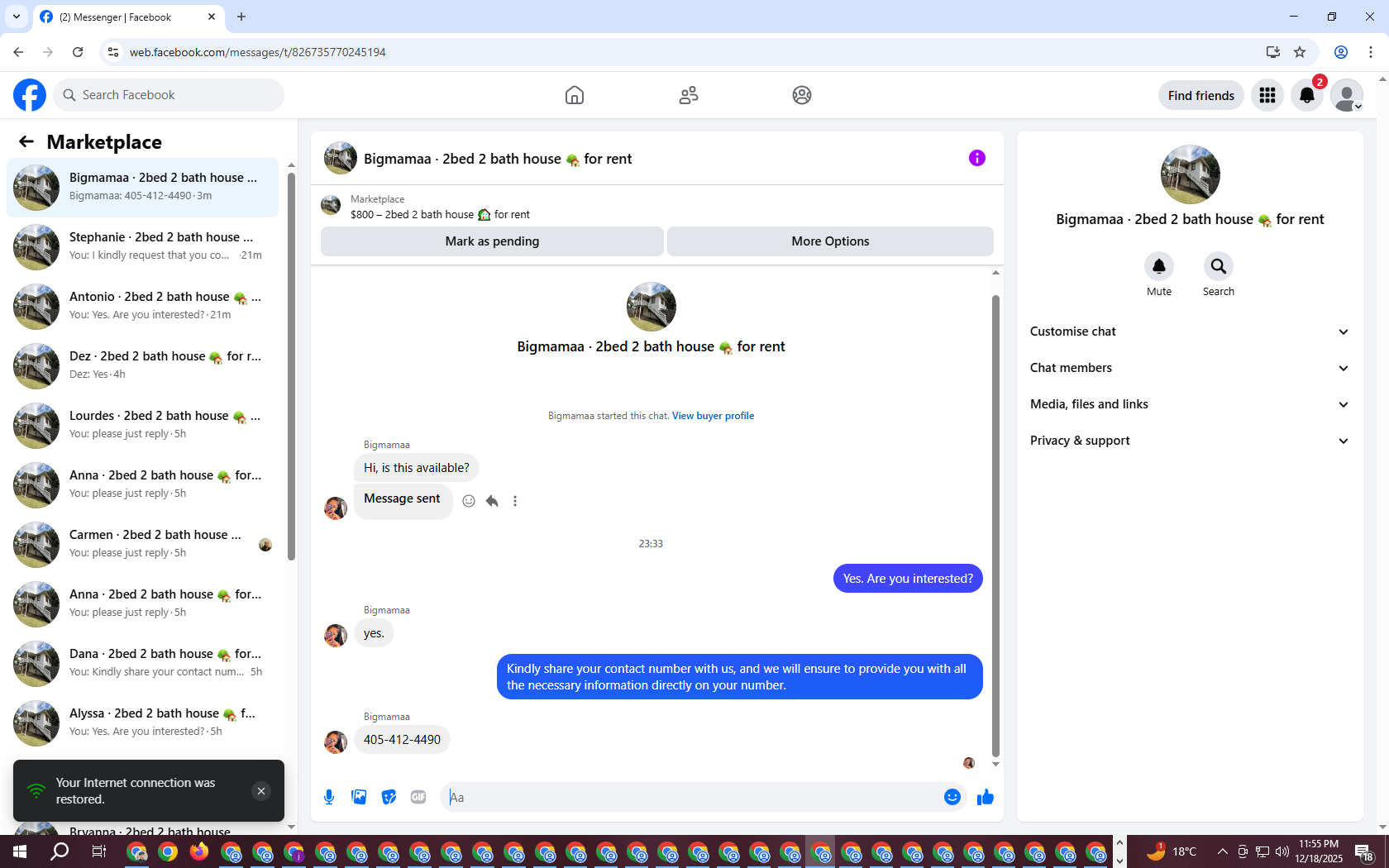Select Bigmamaa's chat in the list

(x=142, y=188)
